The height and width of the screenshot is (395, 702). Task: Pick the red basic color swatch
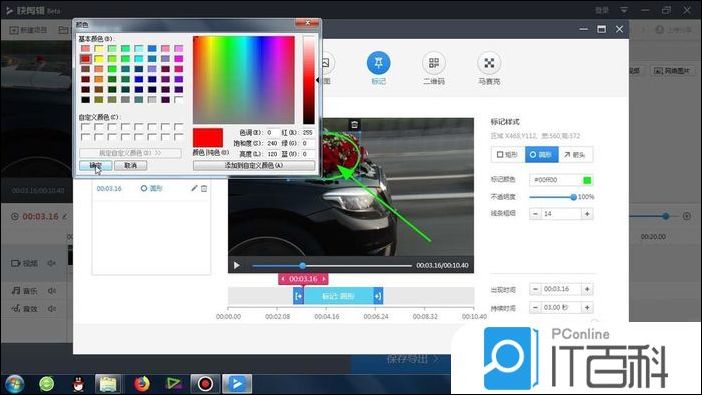pyautogui.click(x=85, y=59)
